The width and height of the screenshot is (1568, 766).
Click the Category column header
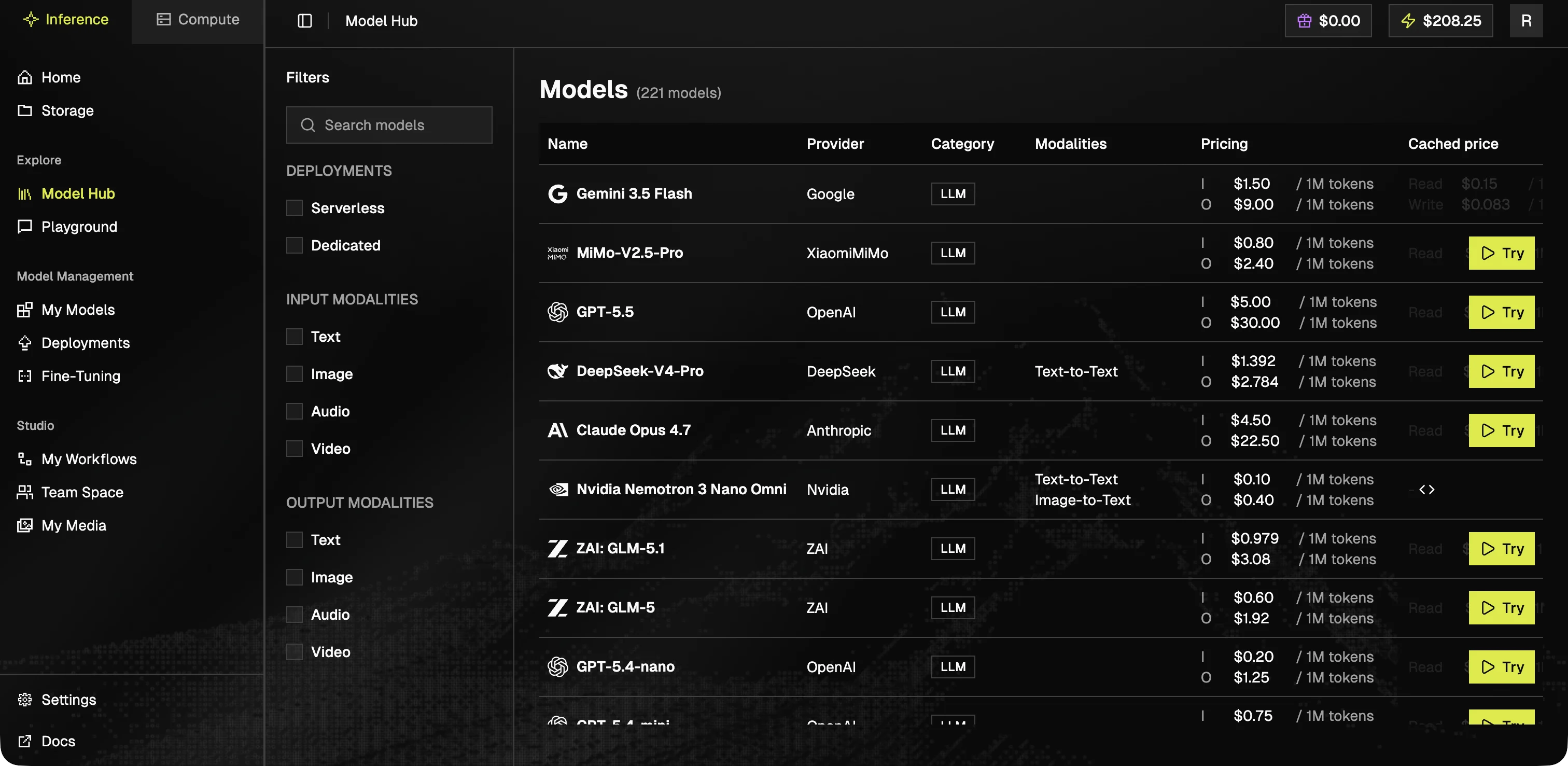[962, 144]
